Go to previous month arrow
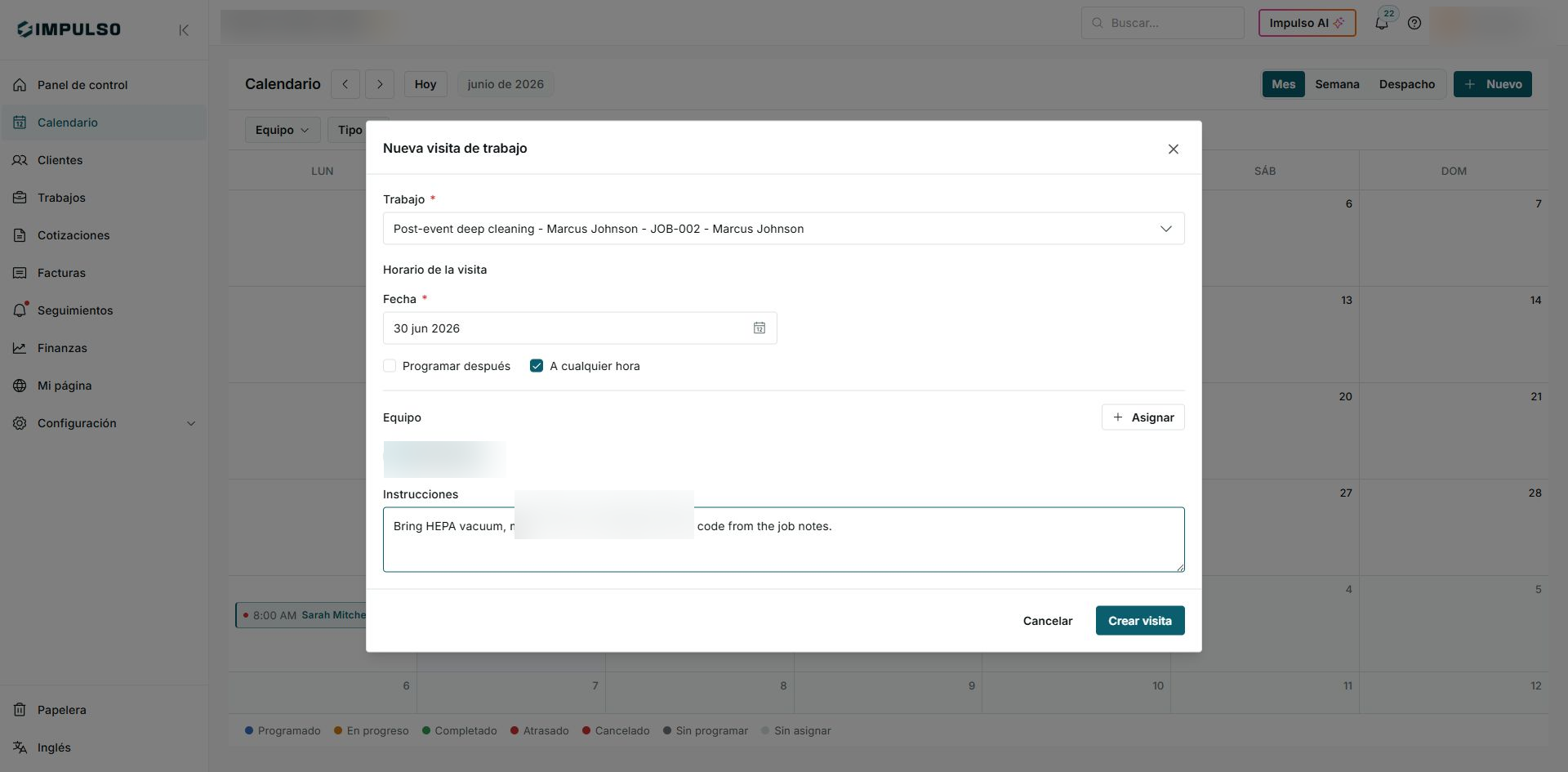This screenshot has width=1568, height=772. tap(345, 84)
